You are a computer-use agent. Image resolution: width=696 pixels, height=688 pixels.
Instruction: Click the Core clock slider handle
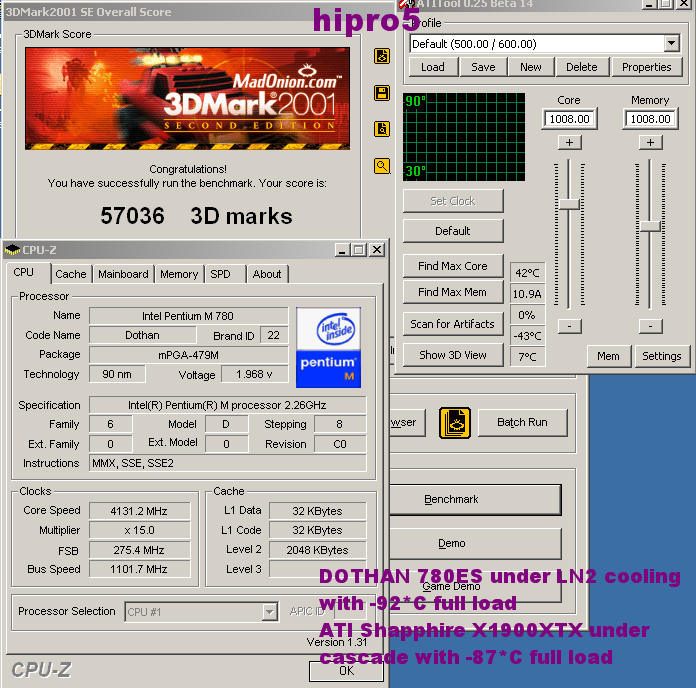(569, 204)
